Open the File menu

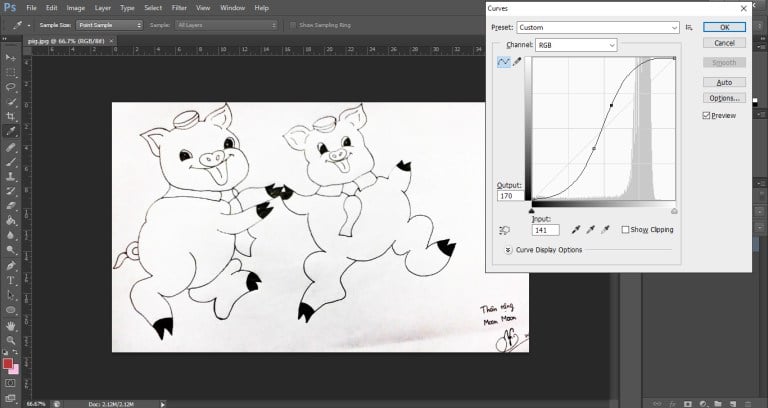(x=31, y=8)
